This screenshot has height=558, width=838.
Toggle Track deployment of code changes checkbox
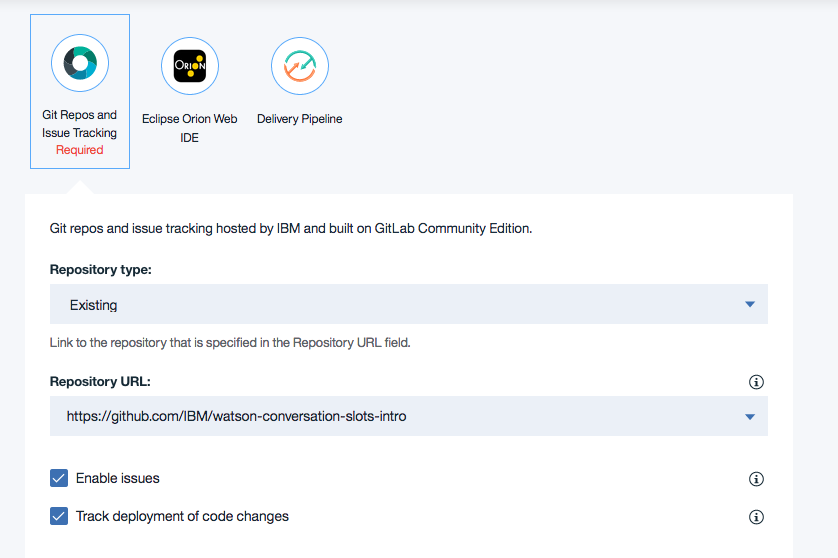coord(59,516)
